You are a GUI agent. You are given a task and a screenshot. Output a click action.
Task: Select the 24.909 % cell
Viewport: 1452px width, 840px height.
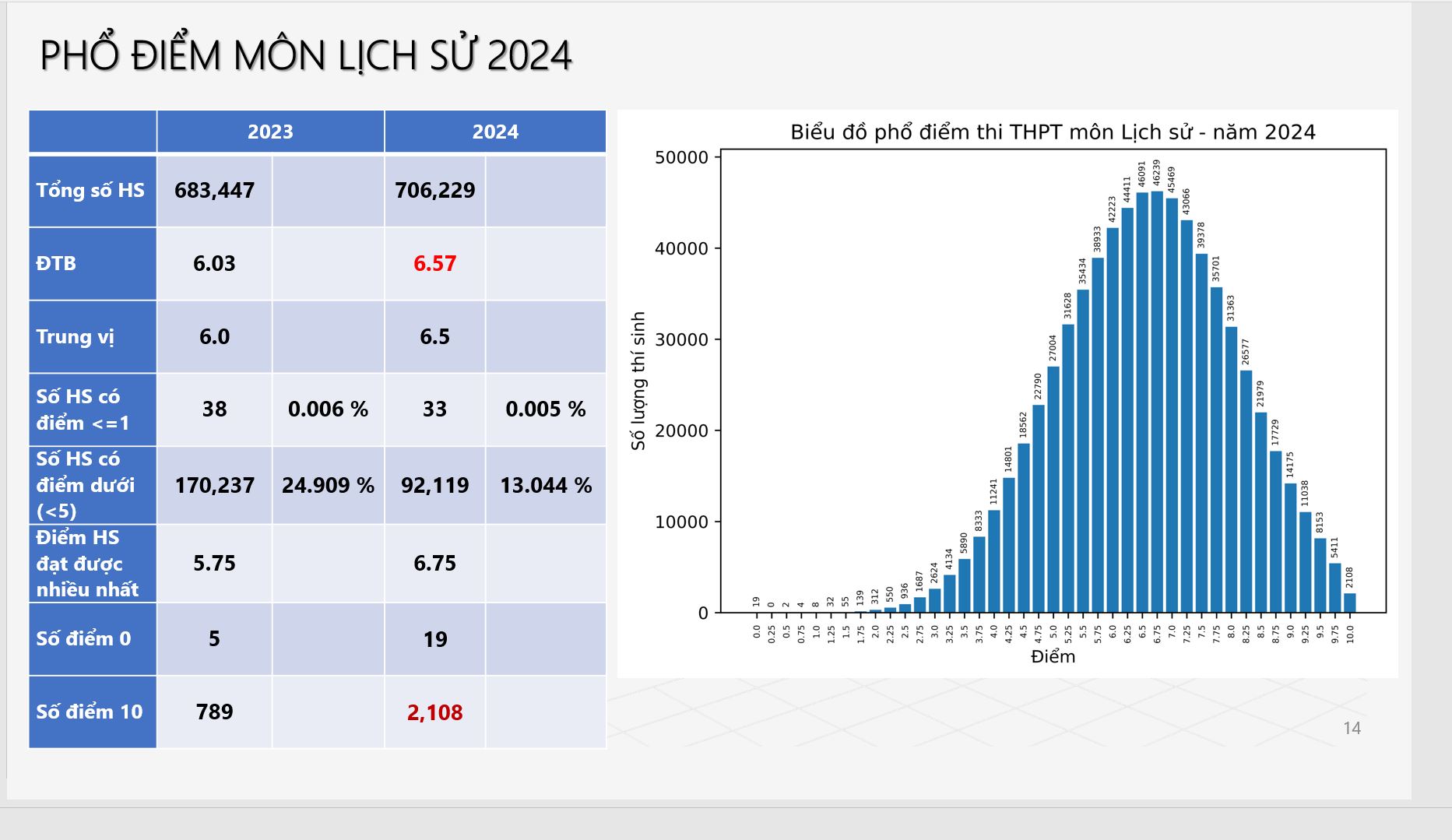328,485
